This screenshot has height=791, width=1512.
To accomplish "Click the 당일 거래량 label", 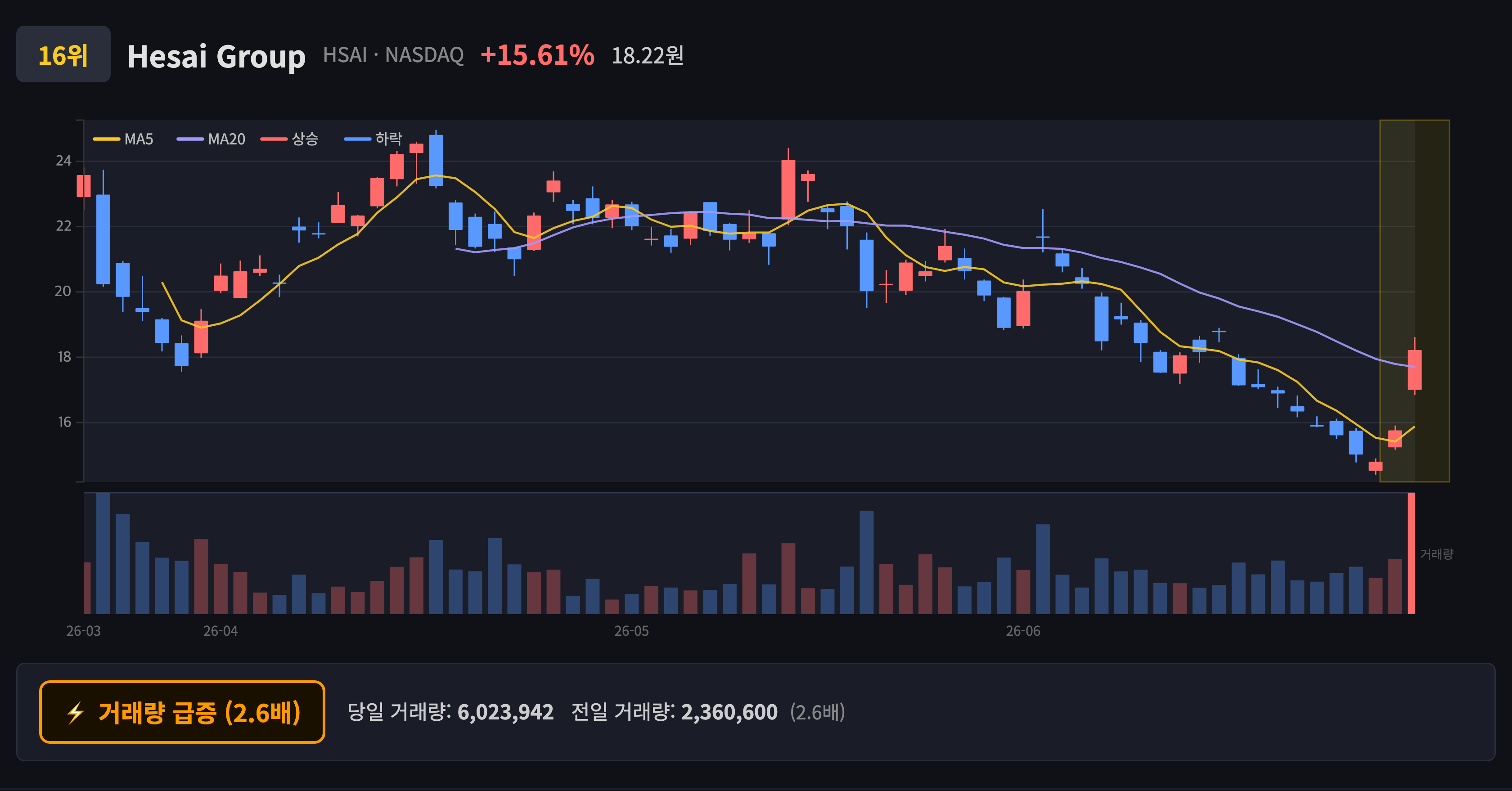I will 399,712.
